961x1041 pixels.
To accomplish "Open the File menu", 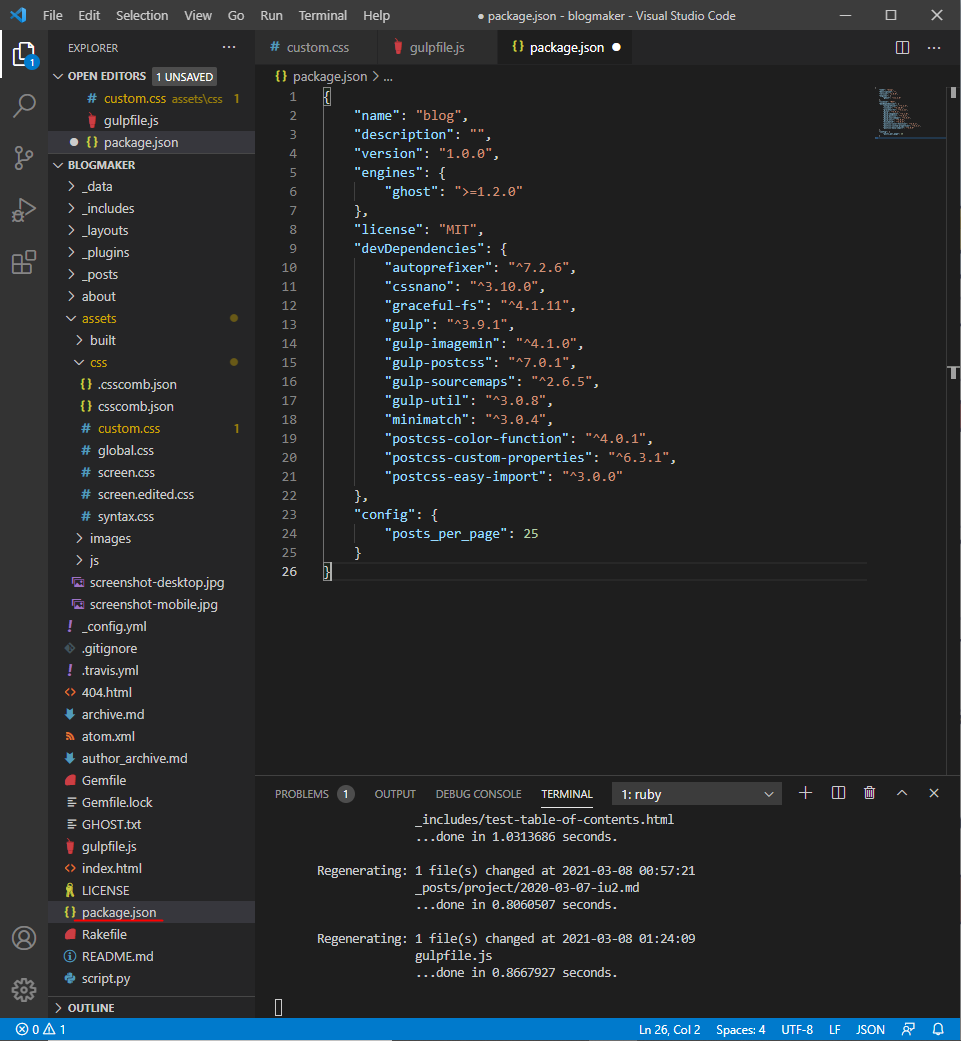I will (x=52, y=15).
